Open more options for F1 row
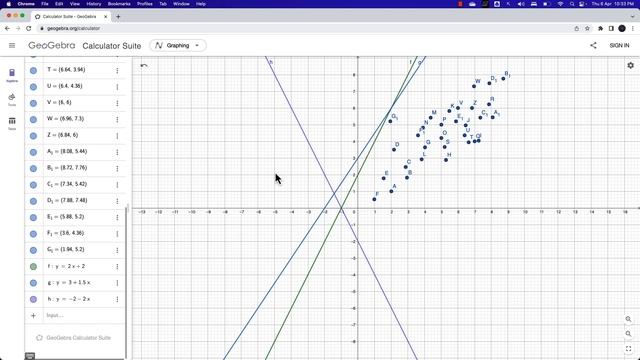Image resolution: width=640 pixels, height=360 pixels. [x=117, y=233]
